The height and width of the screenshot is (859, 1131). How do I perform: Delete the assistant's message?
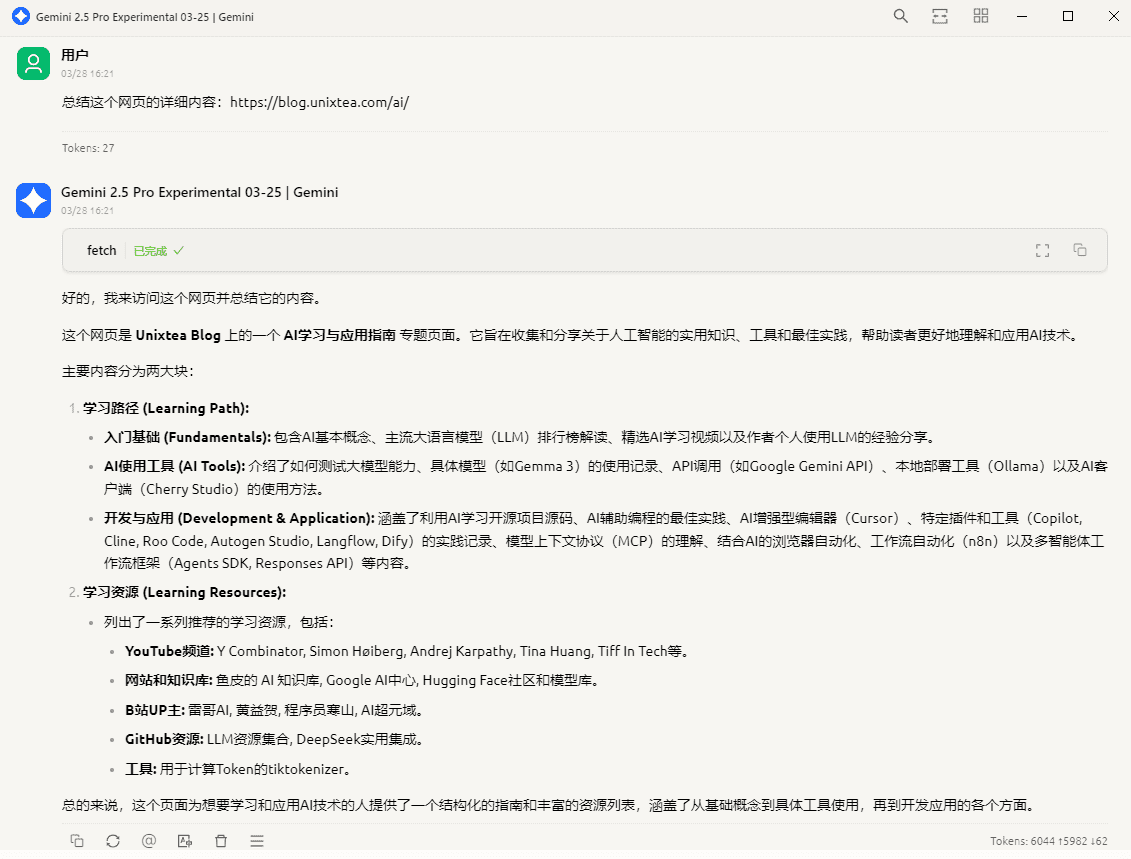[221, 841]
